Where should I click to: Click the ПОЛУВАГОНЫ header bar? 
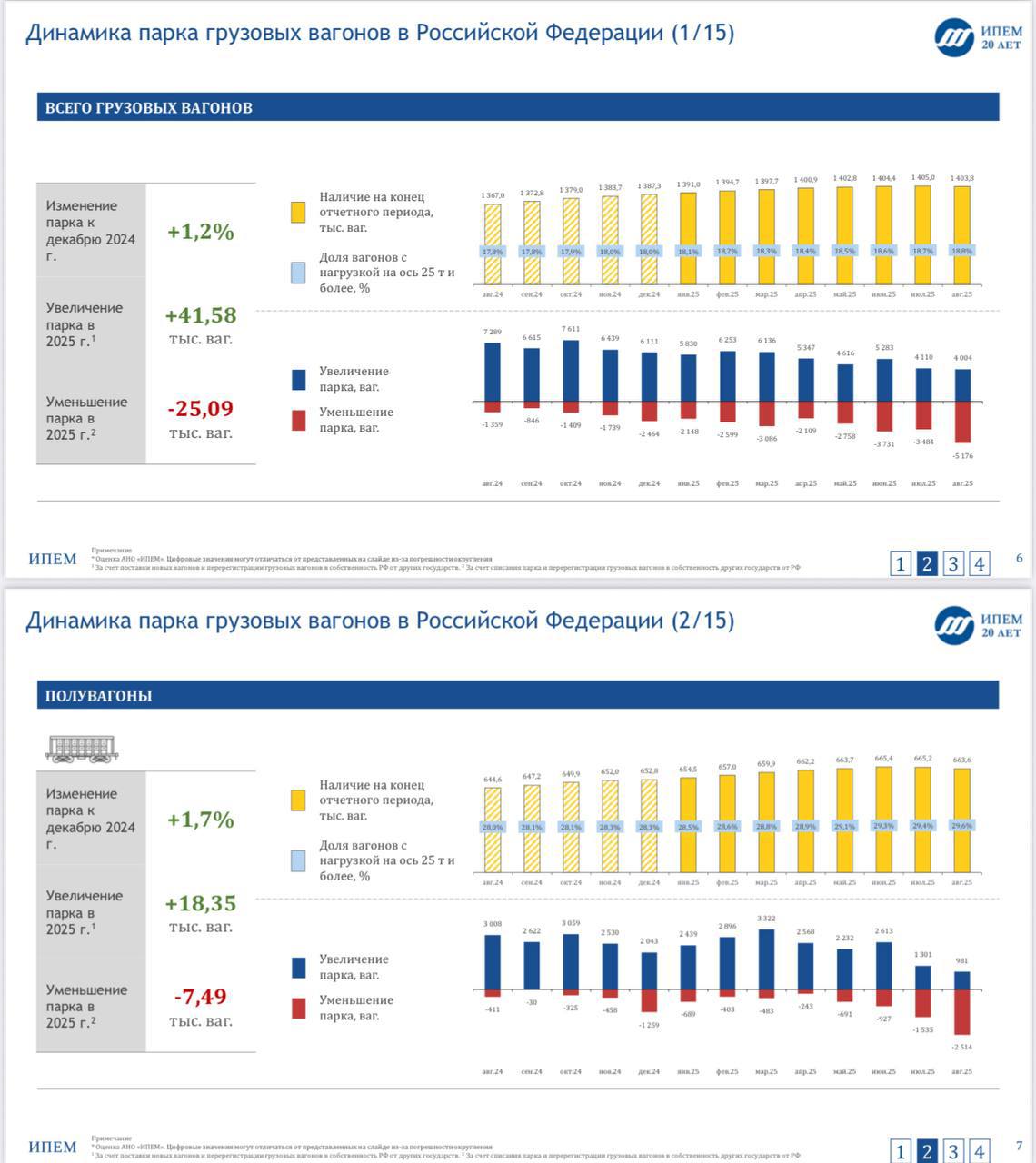[518, 695]
